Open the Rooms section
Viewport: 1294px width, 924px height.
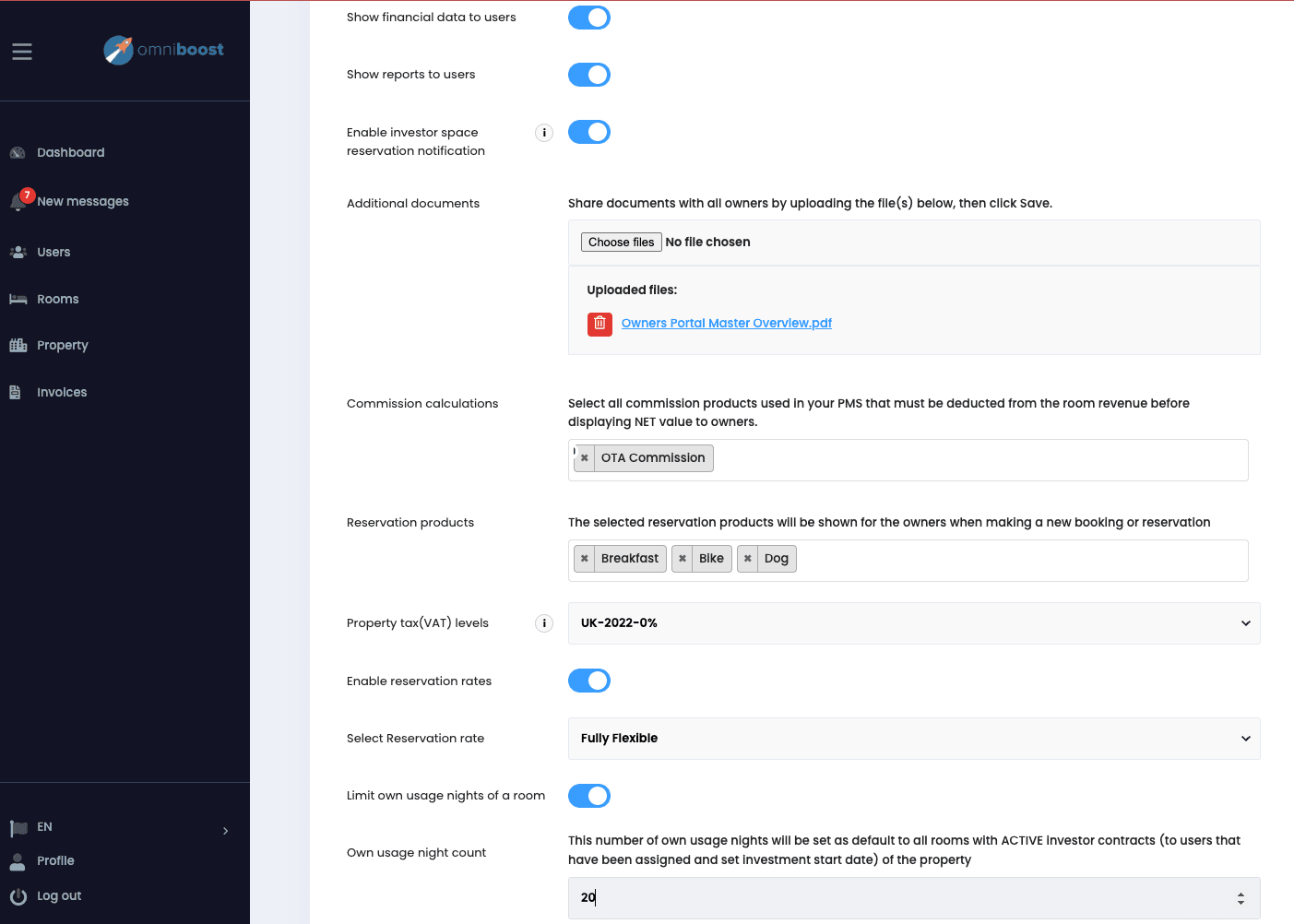coord(58,299)
